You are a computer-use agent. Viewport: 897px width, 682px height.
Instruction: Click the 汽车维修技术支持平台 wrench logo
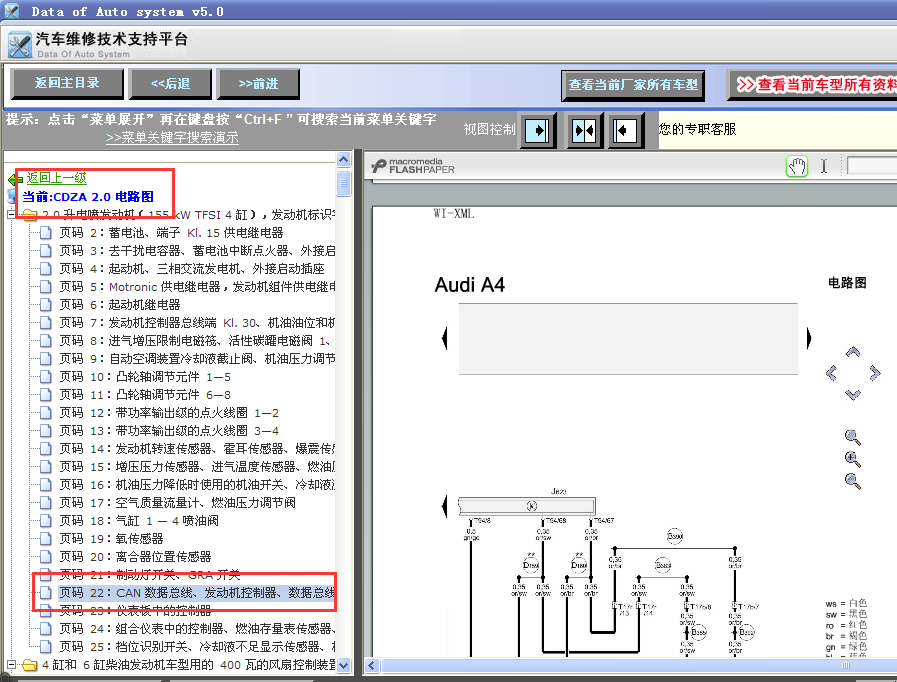[x=19, y=45]
